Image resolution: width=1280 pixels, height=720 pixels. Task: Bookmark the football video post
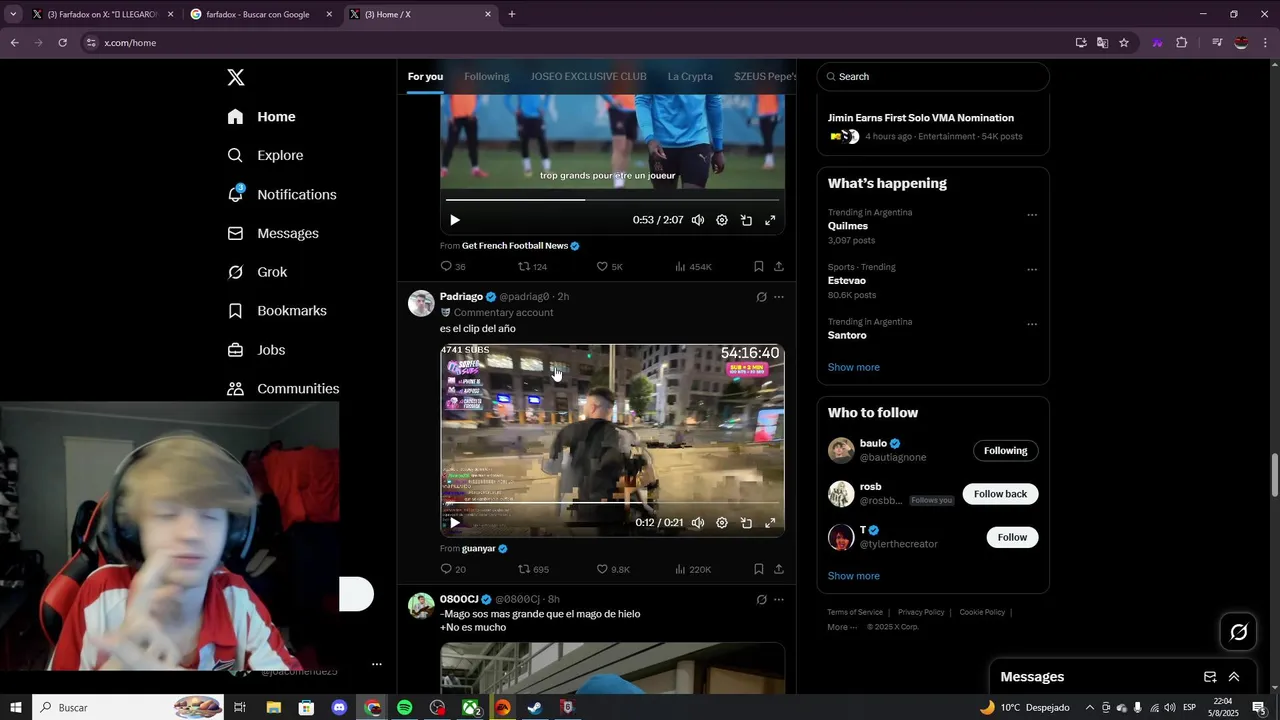[x=758, y=267]
